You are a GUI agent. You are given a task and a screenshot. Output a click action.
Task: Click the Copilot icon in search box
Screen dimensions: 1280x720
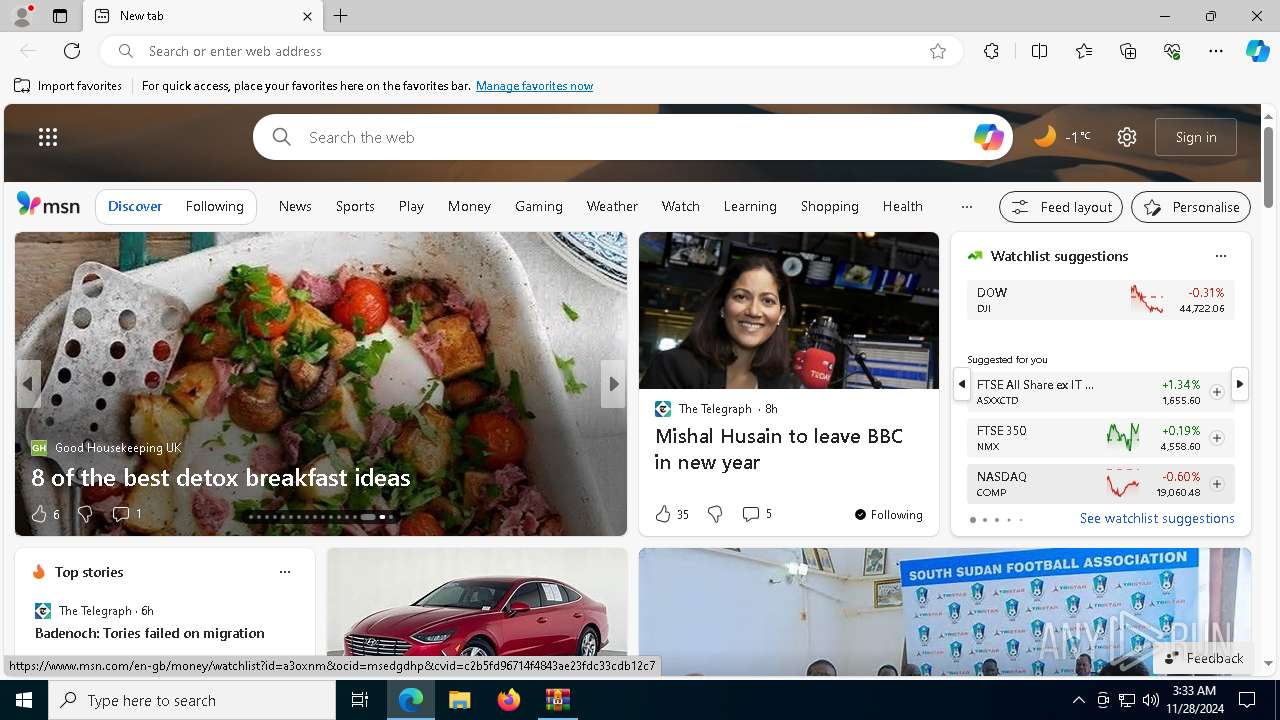pyautogui.click(x=988, y=137)
